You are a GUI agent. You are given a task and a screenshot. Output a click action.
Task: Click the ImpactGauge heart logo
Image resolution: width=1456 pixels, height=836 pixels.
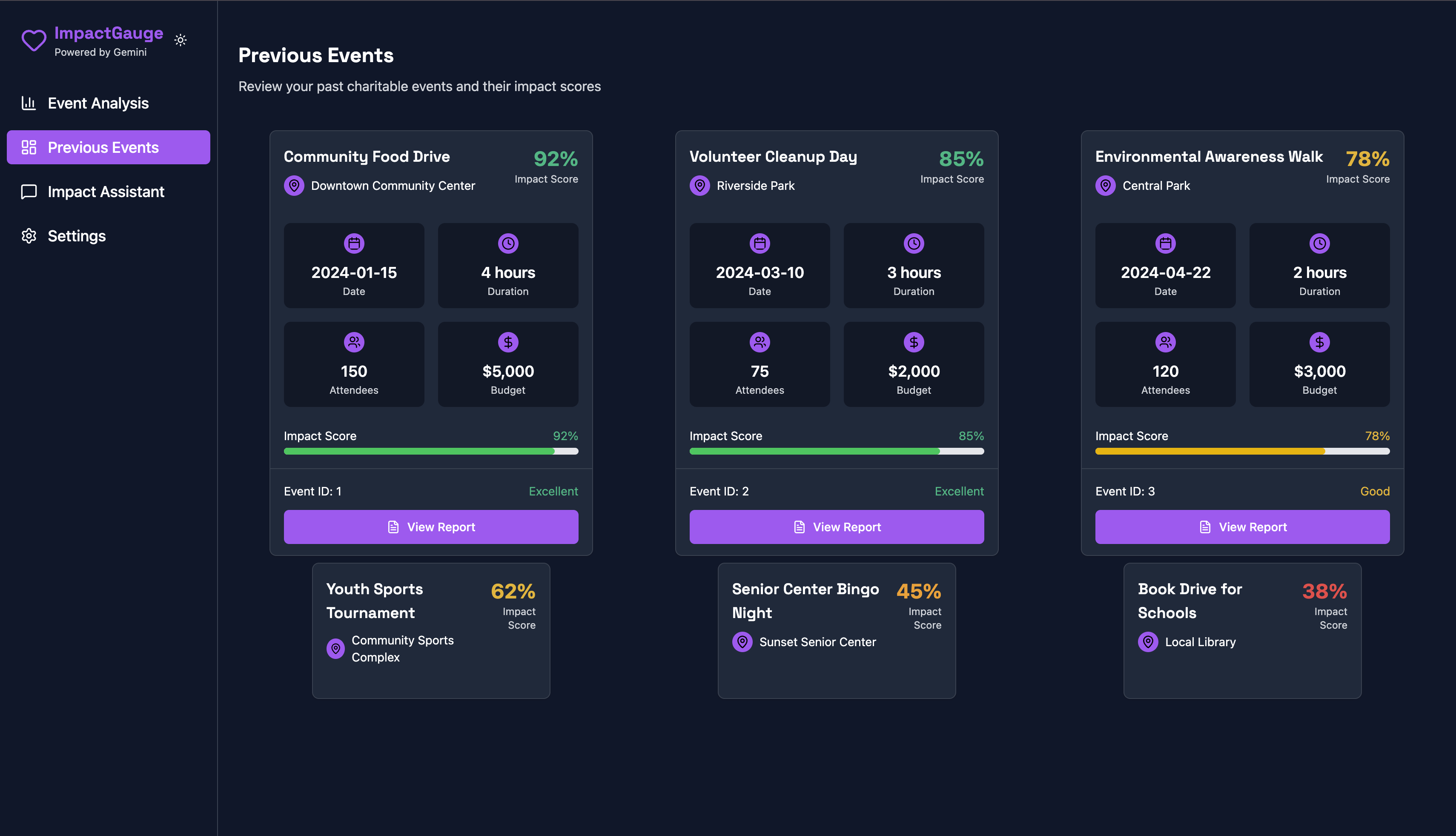click(x=34, y=40)
